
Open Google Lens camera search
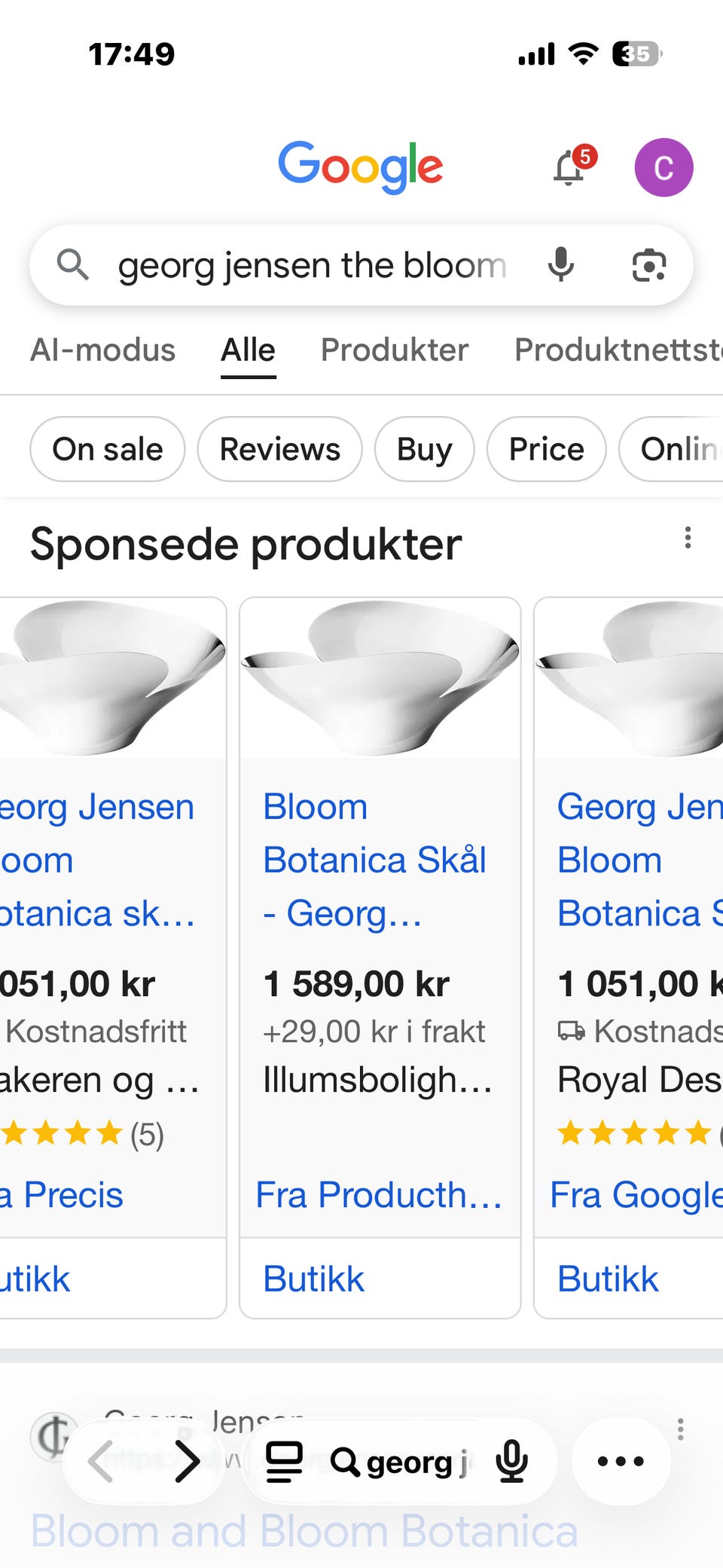click(648, 265)
